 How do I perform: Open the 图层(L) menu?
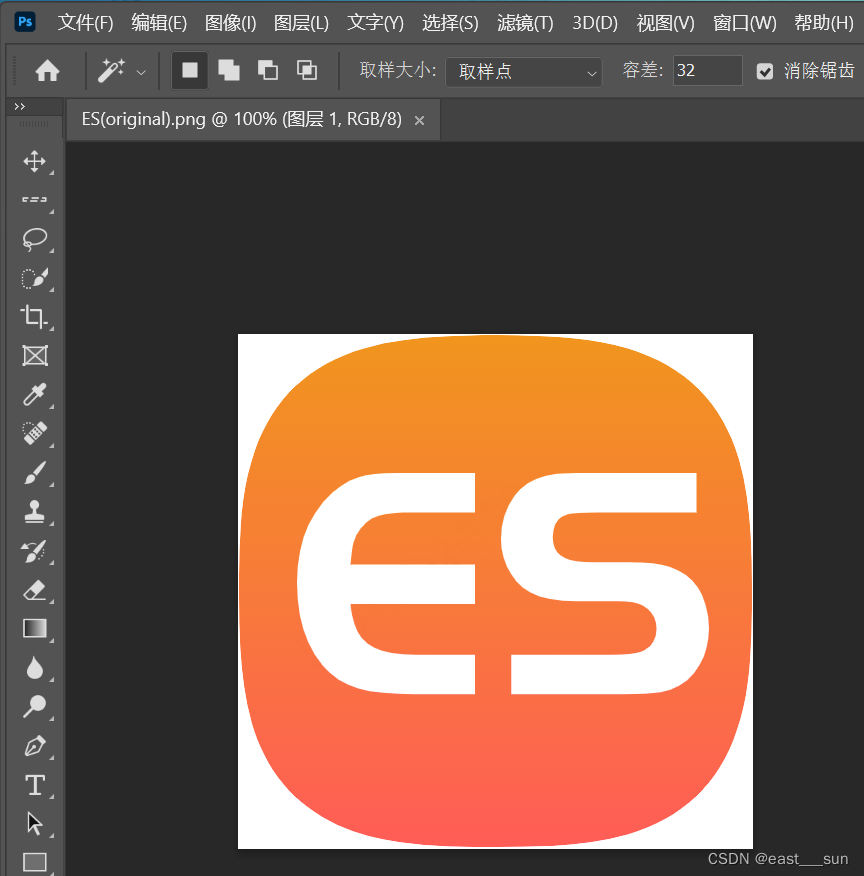(302, 23)
